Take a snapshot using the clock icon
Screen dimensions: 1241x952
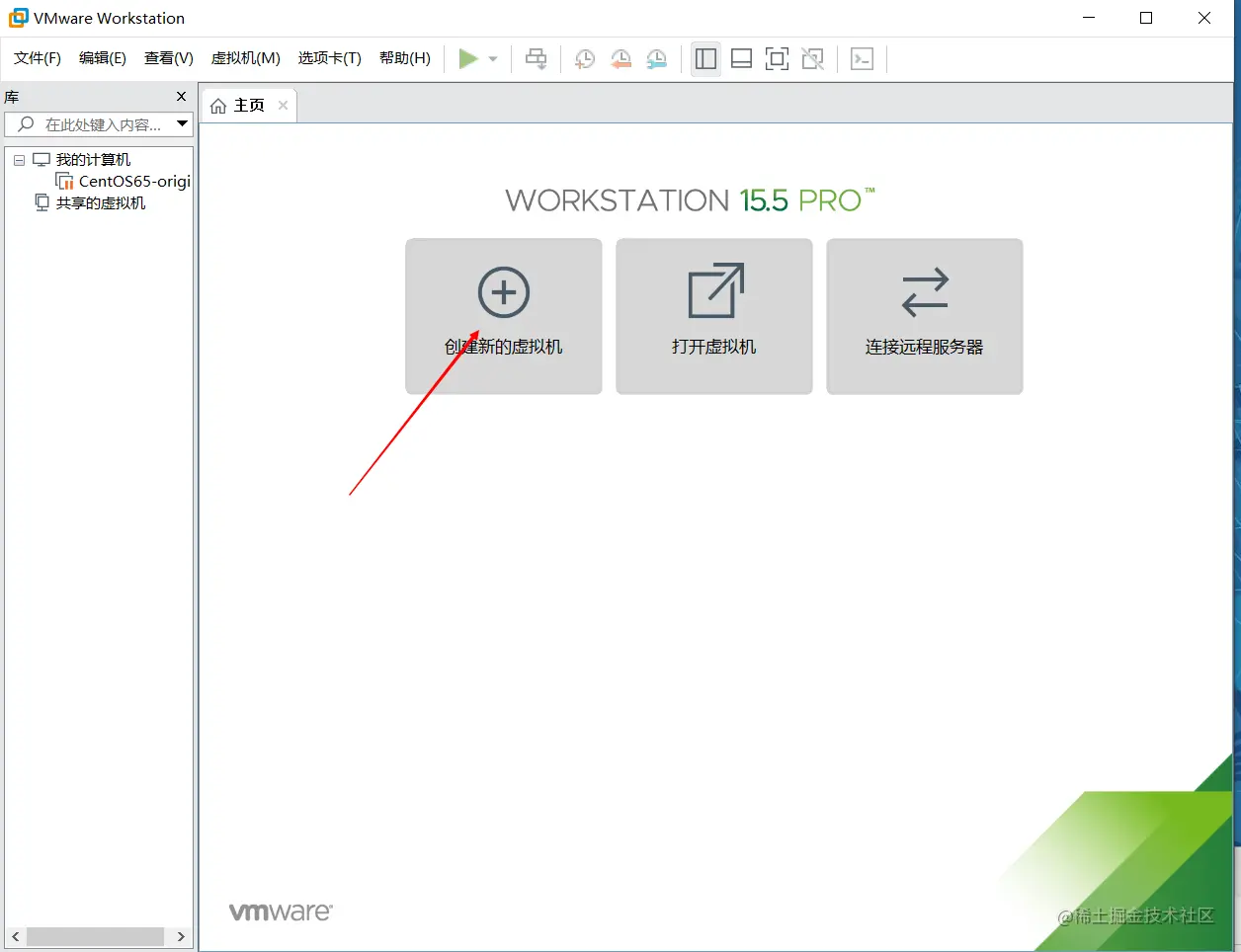(585, 59)
